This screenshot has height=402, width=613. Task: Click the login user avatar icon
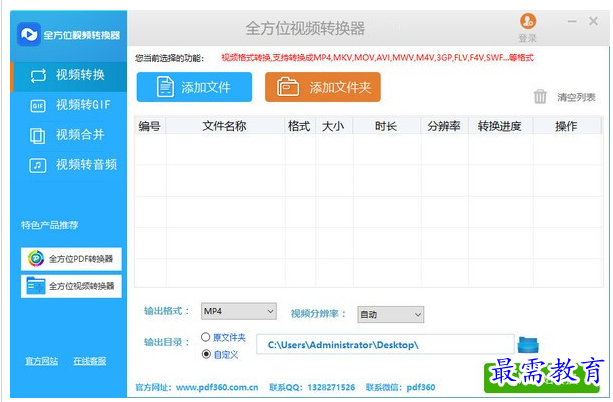coord(528,21)
